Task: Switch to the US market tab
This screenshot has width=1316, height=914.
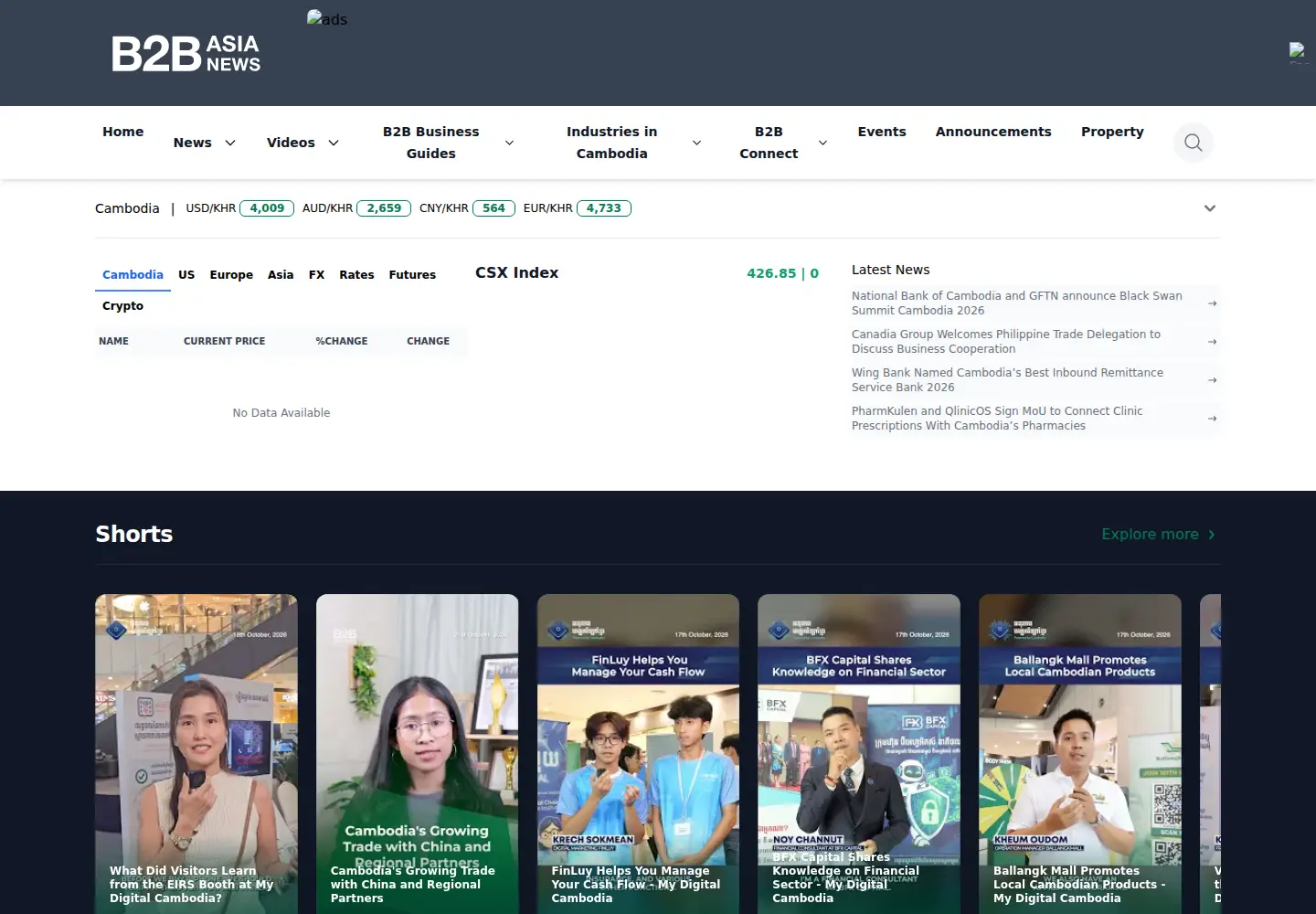Action: [x=186, y=275]
